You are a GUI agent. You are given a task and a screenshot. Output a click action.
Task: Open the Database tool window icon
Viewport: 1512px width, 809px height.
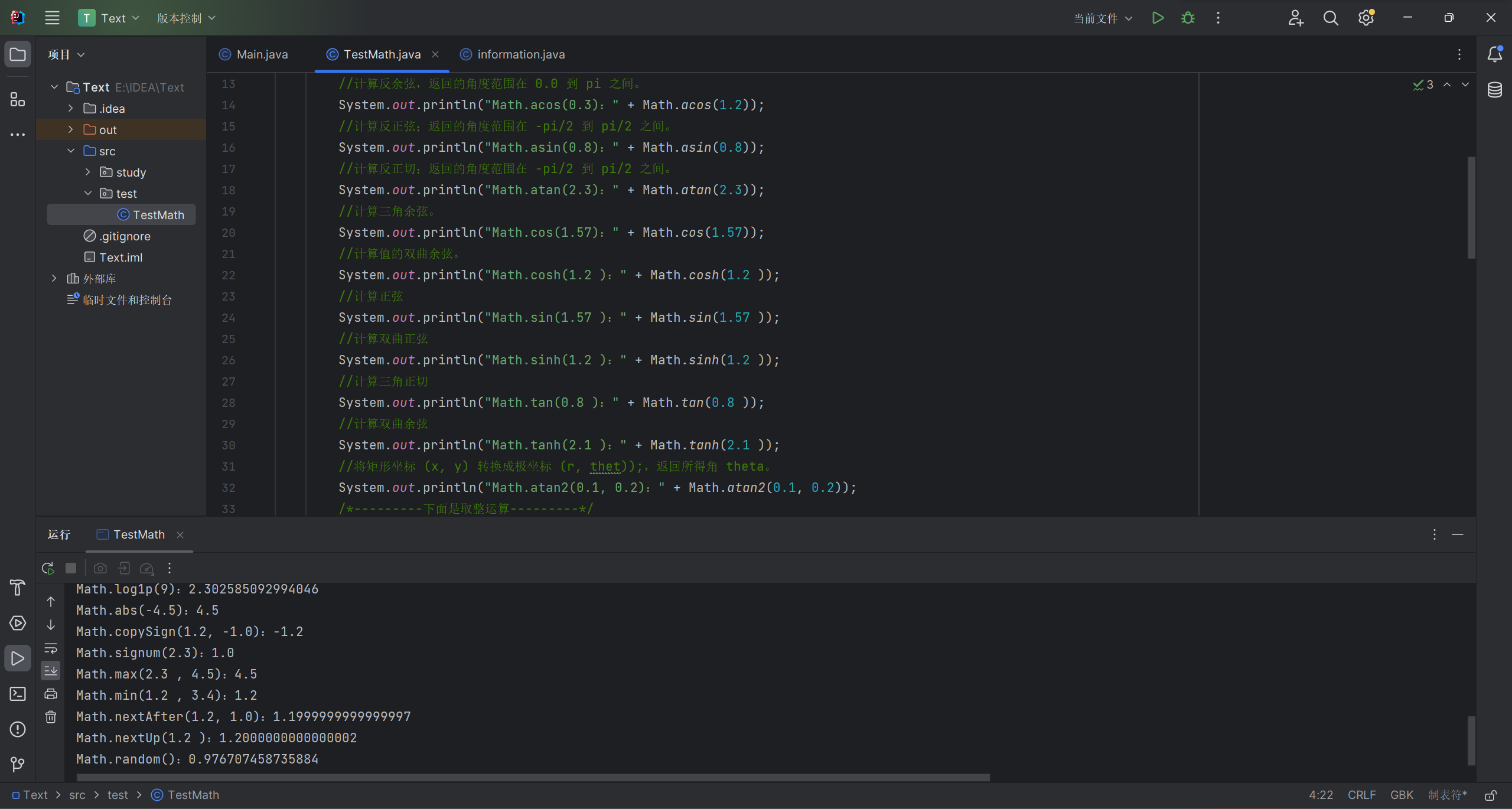tap(1494, 90)
